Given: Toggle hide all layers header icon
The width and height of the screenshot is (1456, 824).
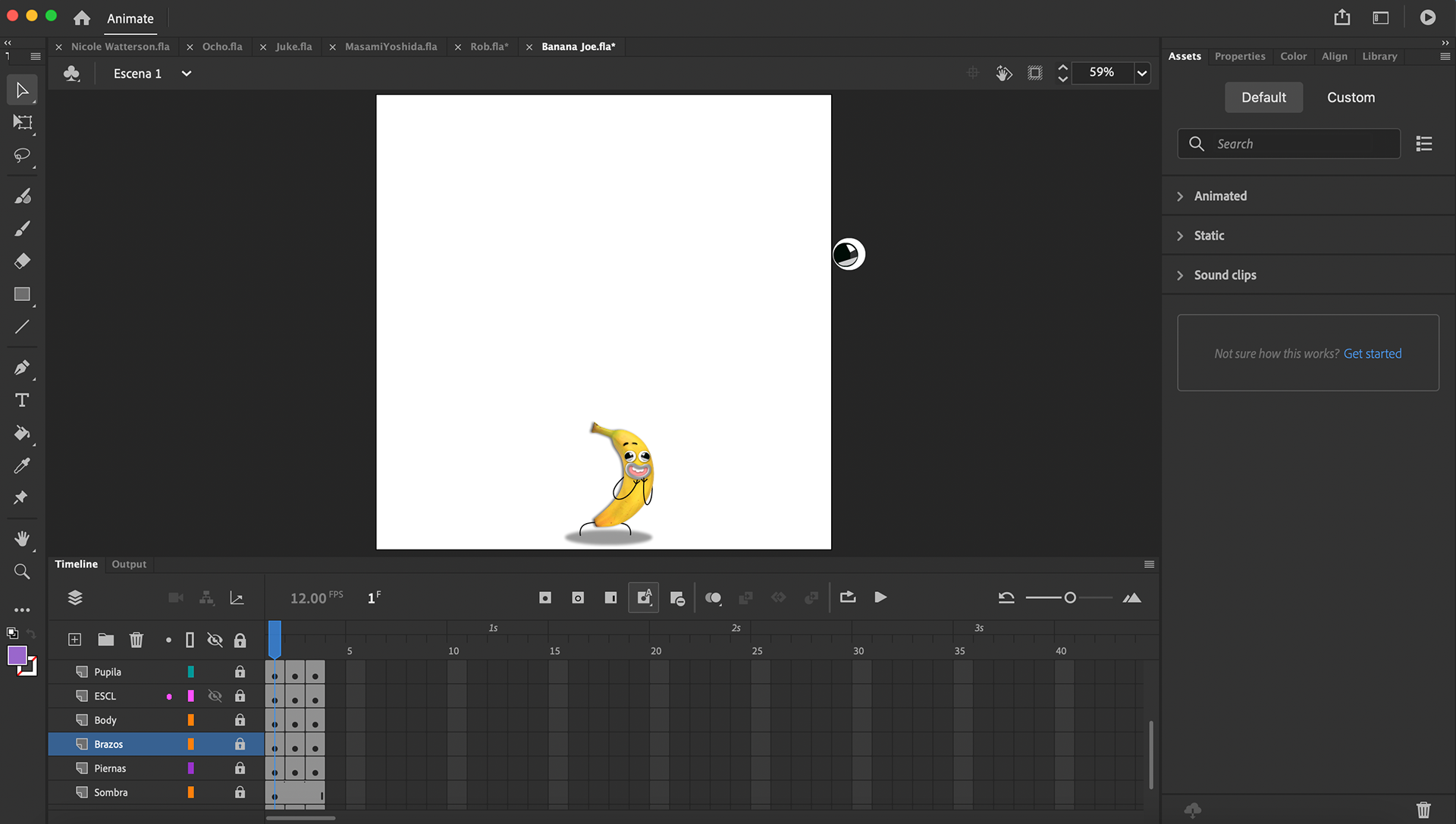Looking at the screenshot, I should [x=215, y=641].
